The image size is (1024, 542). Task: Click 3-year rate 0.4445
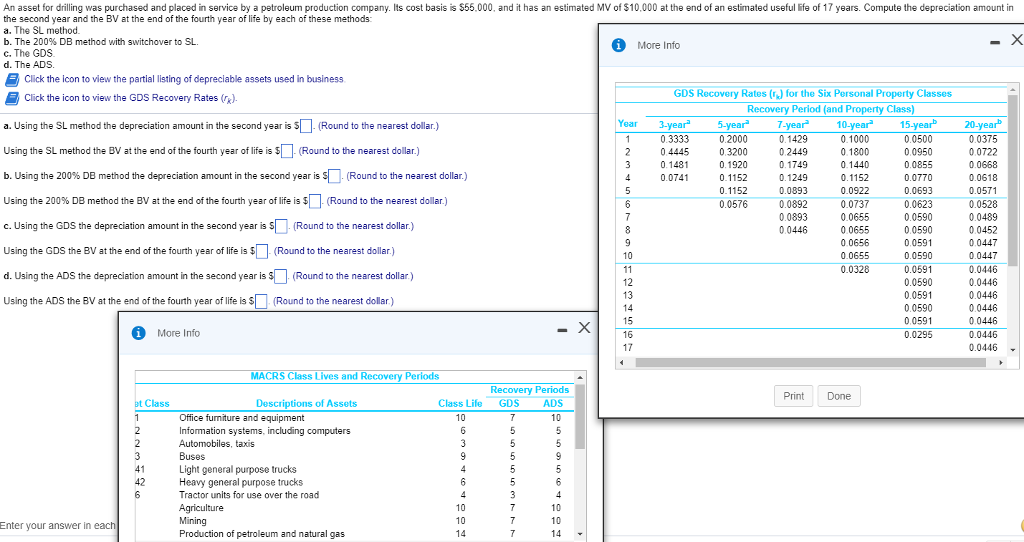click(675, 152)
